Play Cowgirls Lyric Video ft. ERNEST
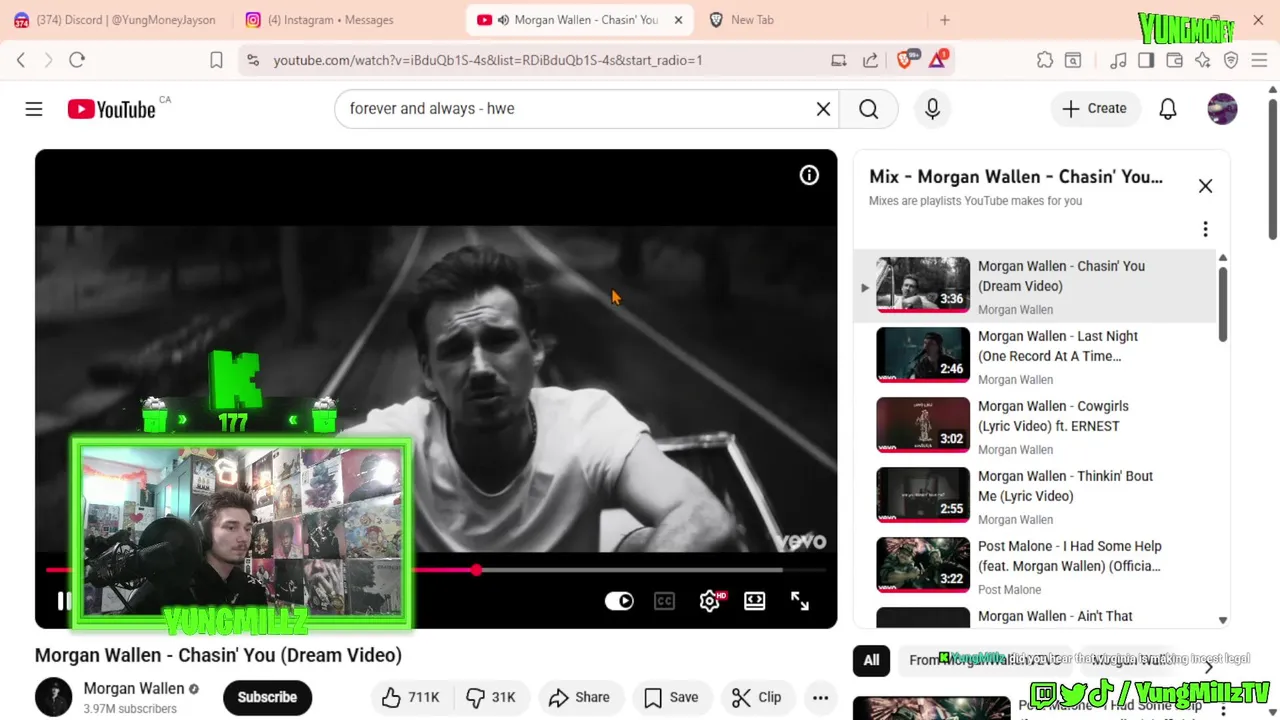The image size is (1280, 720). [x=1036, y=427]
